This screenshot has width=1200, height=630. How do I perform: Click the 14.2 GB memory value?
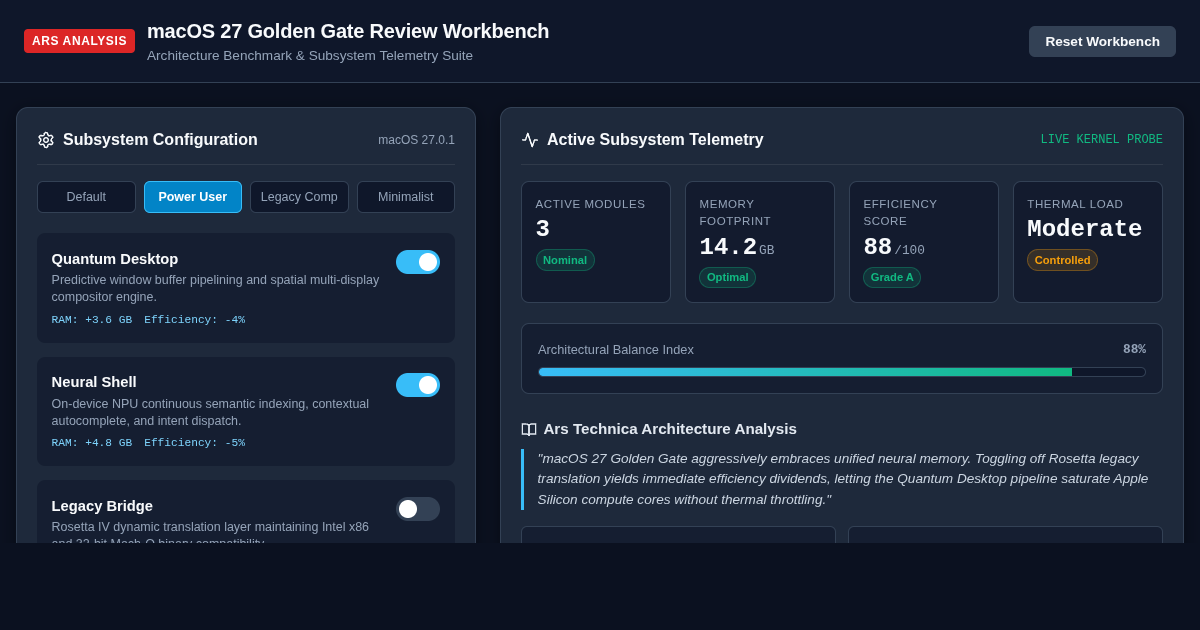coord(737,247)
